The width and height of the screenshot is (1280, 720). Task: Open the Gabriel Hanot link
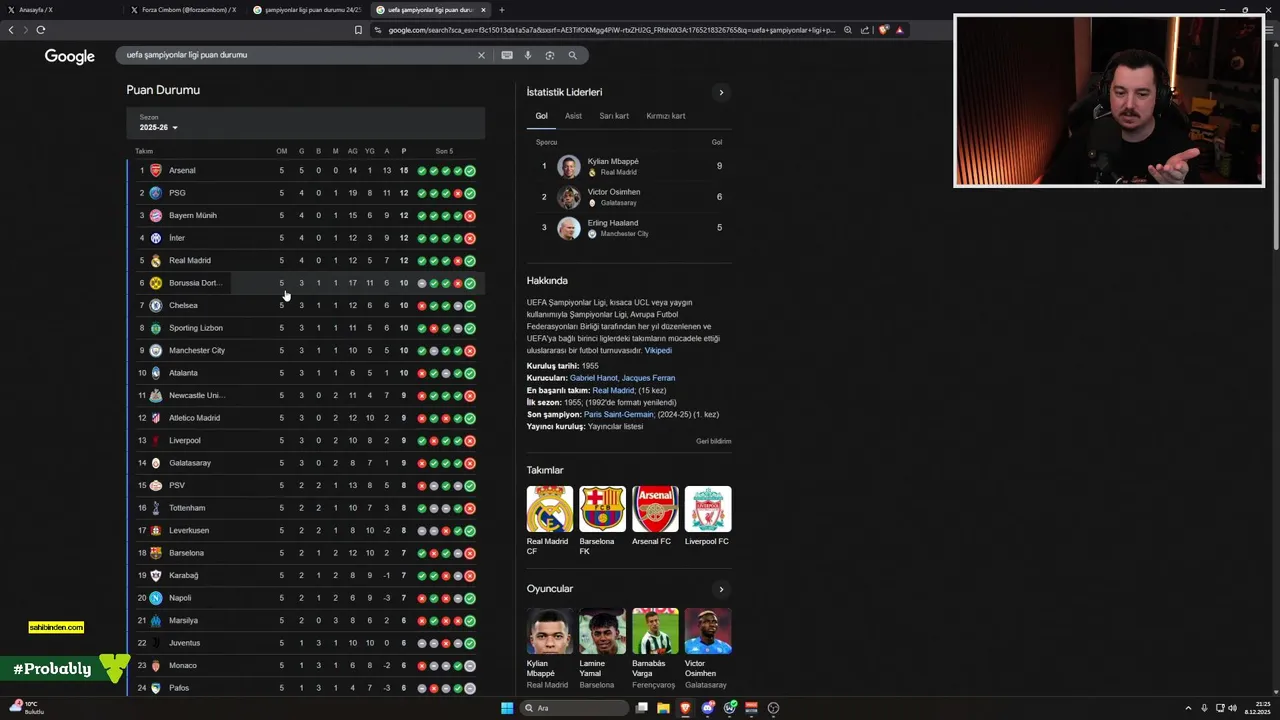(594, 378)
